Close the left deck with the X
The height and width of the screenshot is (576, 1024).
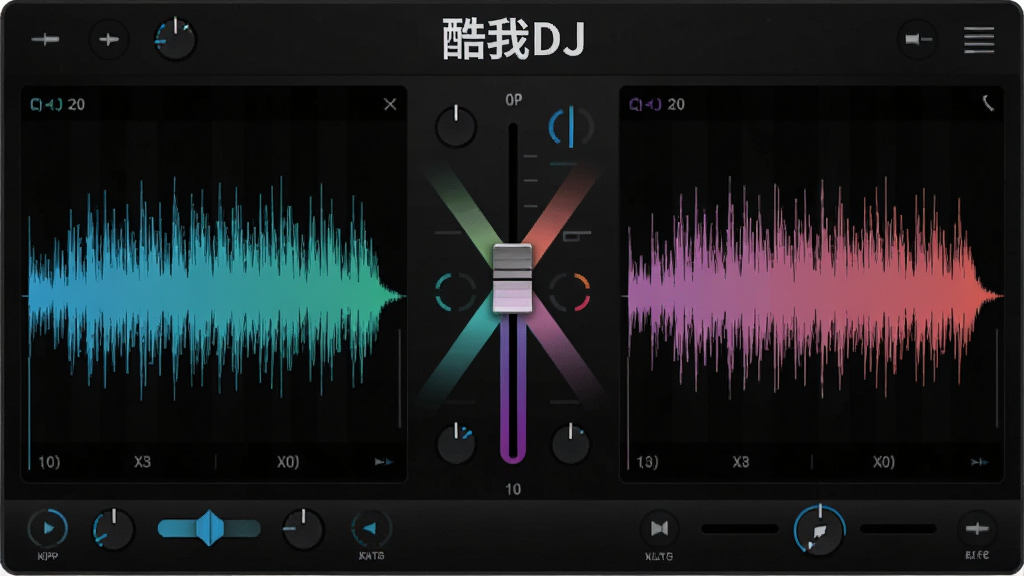(390, 104)
